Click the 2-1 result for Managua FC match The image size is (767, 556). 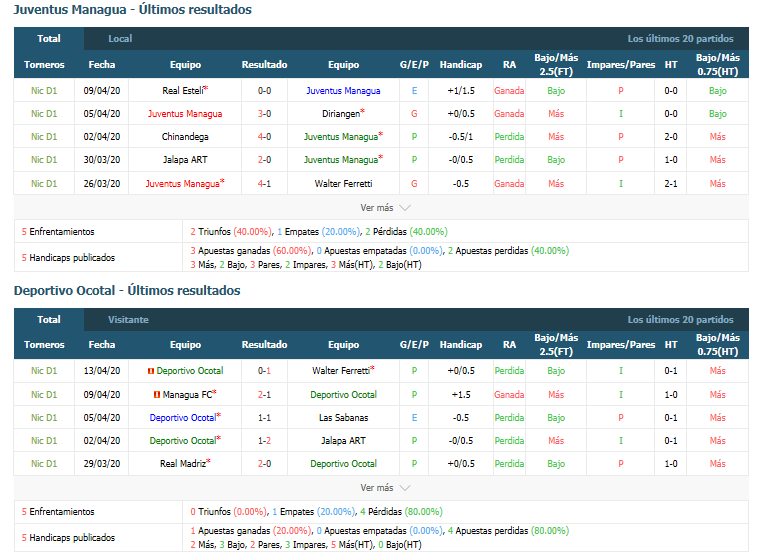(x=264, y=395)
